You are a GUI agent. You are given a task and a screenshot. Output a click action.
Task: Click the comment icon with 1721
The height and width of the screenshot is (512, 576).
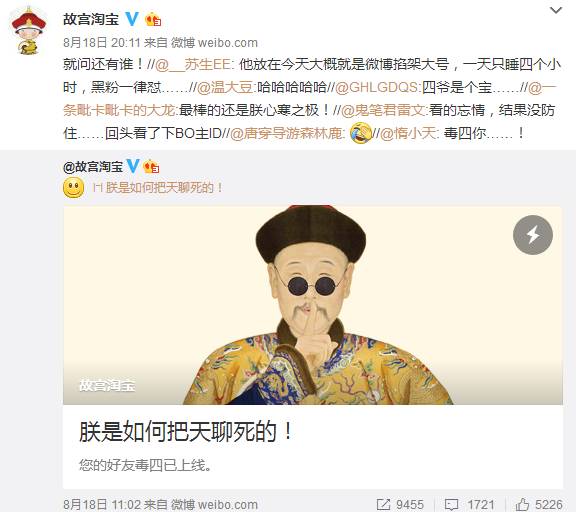point(451,504)
